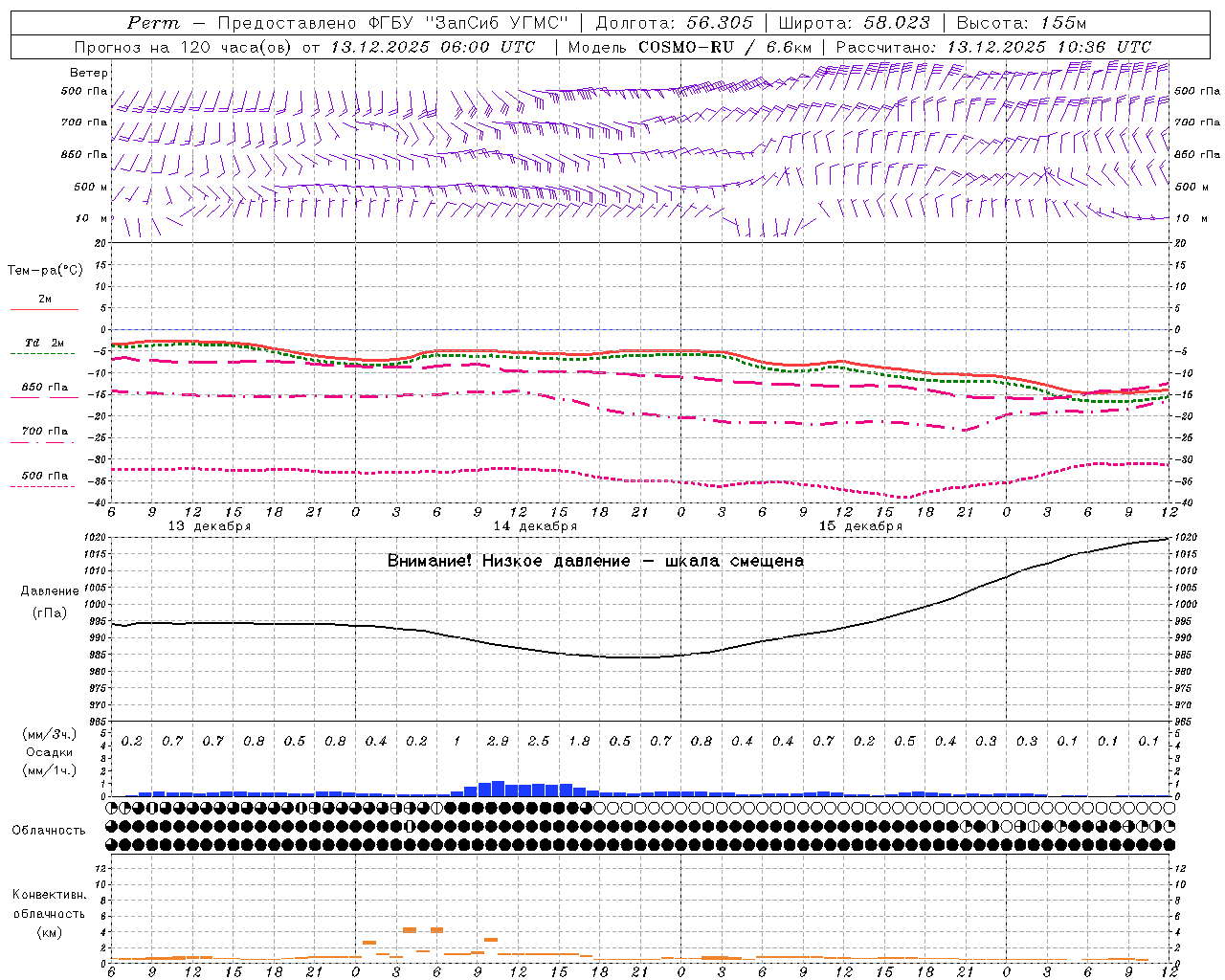Screen dimensions: 1225x980
Task: Select the model label 'COSMO-RU / 6.6км'
Action: point(724,47)
